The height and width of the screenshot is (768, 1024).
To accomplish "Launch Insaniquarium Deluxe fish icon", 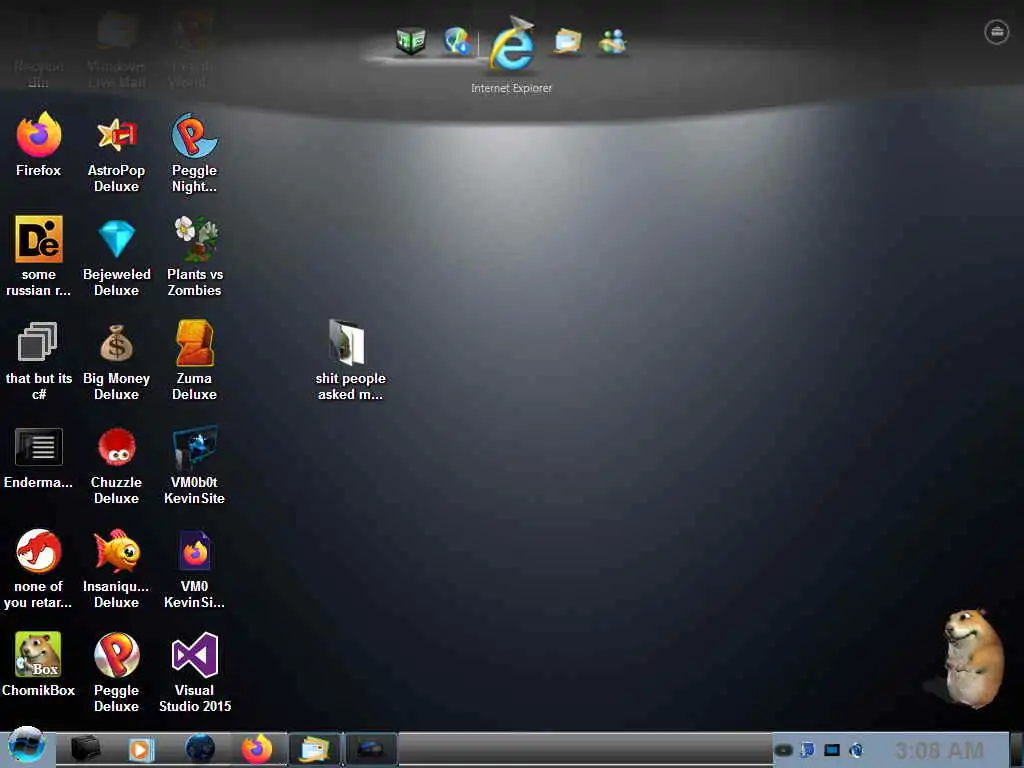I will click(x=116, y=569).
